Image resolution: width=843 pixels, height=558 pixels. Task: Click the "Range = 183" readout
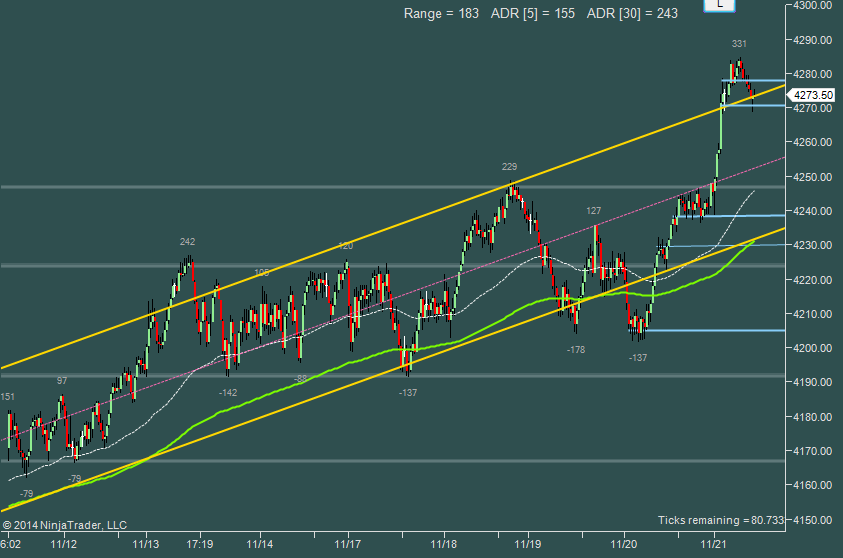(x=441, y=13)
